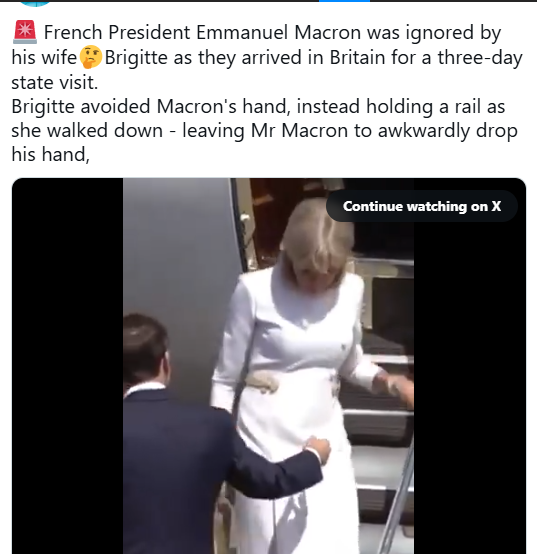Click the red siren emoji
This screenshot has height=554, width=537.
point(25,32)
